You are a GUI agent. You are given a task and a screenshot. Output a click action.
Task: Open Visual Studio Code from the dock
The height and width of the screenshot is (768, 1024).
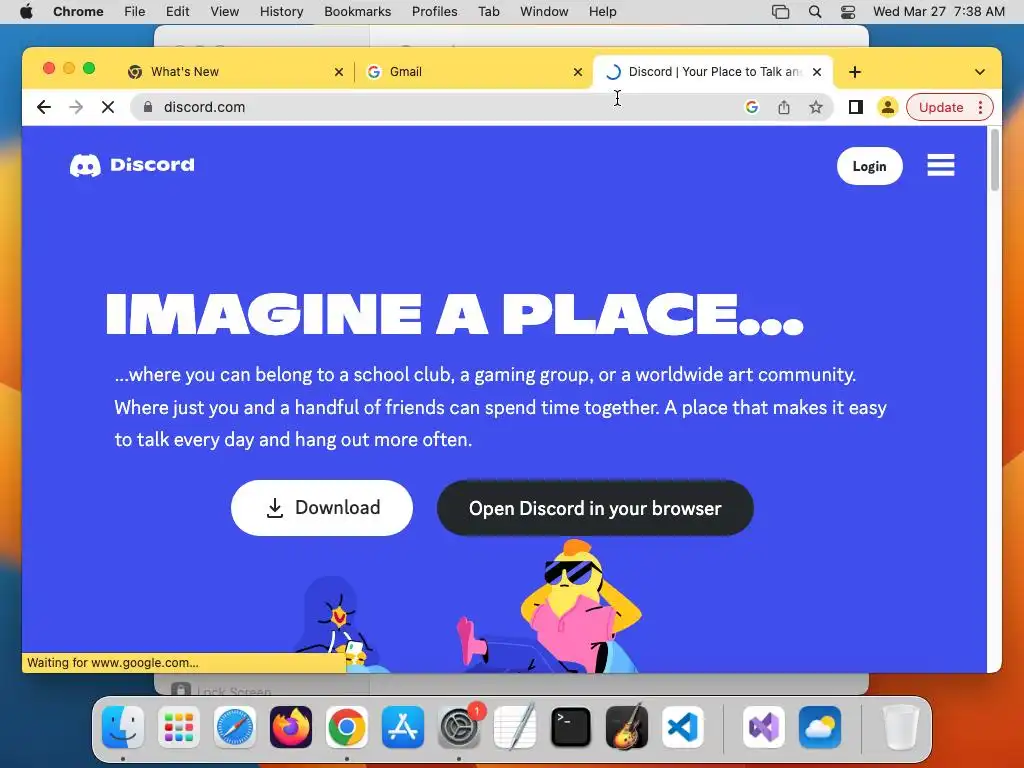(682, 727)
